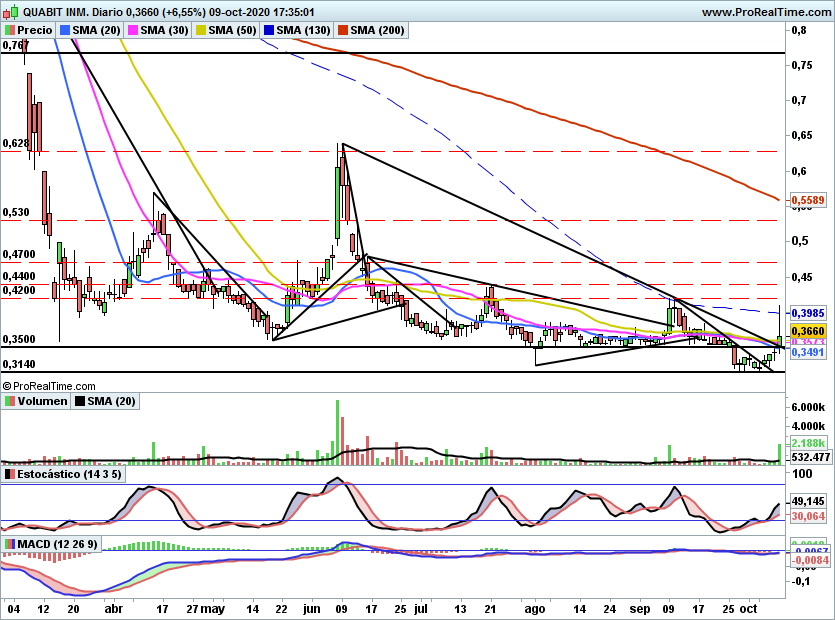This screenshot has height=620, width=835.
Task: Click the jul date axis label
Action: coord(421,609)
